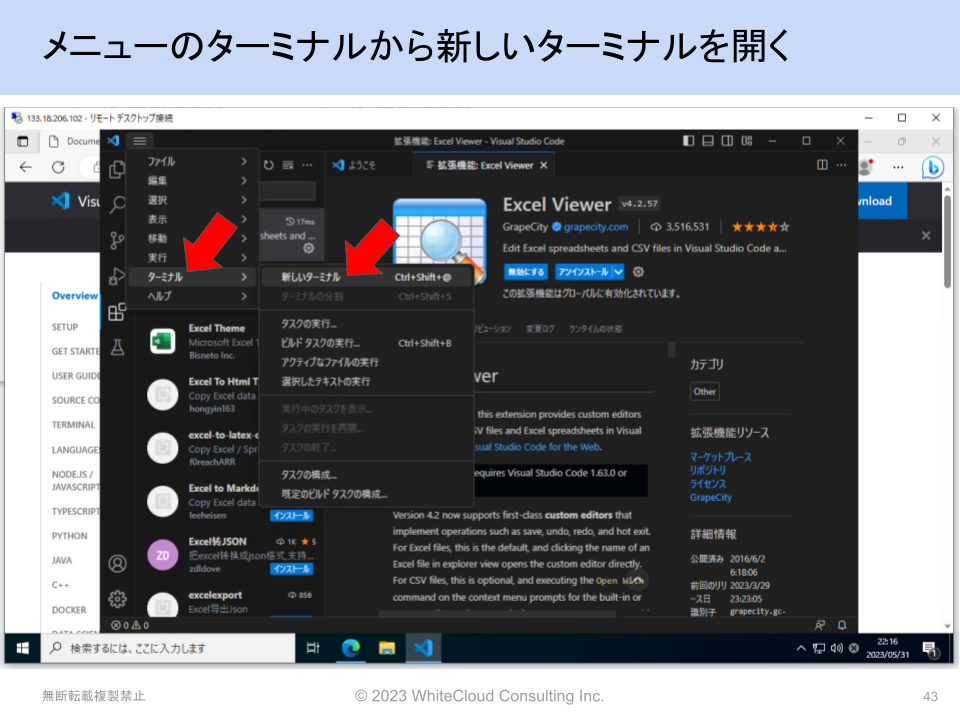Open the ライセンス resource link
This screenshot has width=960, height=720.
coord(708,484)
